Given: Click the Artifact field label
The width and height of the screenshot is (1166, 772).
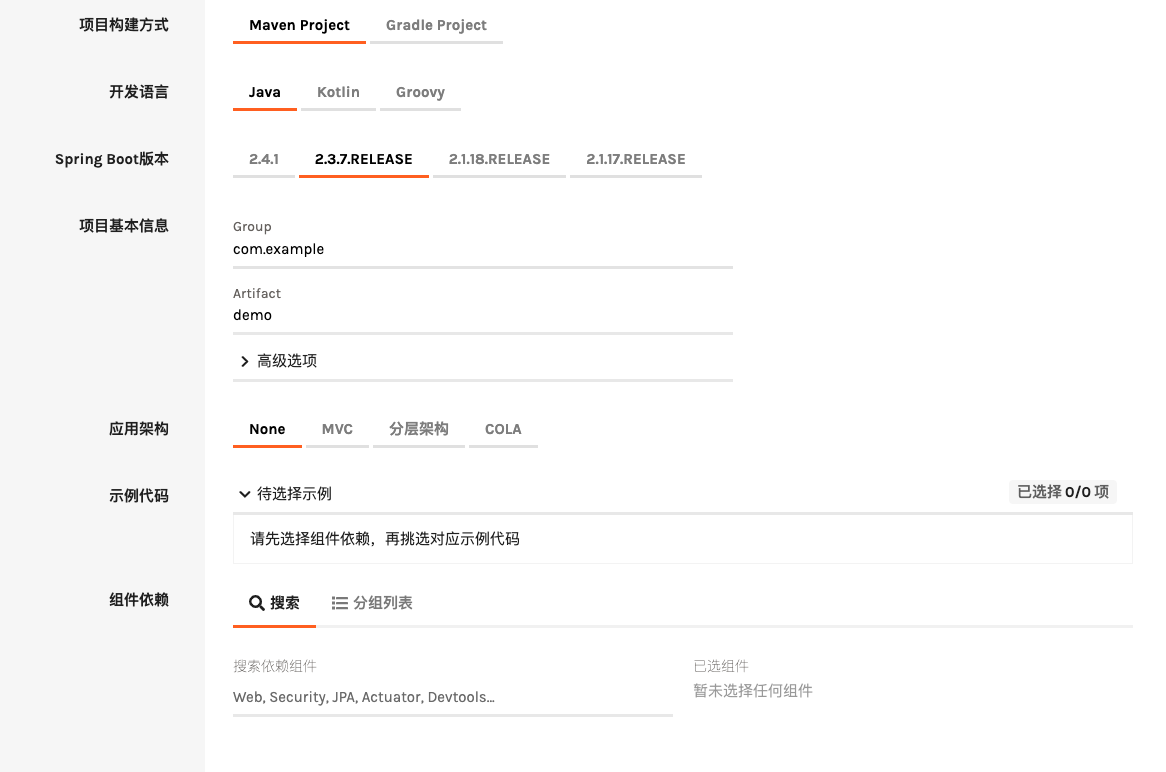Looking at the screenshot, I should [x=257, y=294].
